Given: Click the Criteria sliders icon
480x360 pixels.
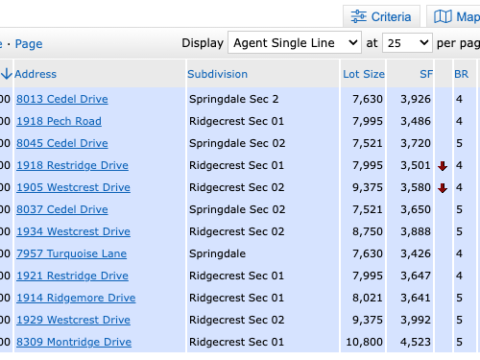Looking at the screenshot, I should (x=359, y=16).
